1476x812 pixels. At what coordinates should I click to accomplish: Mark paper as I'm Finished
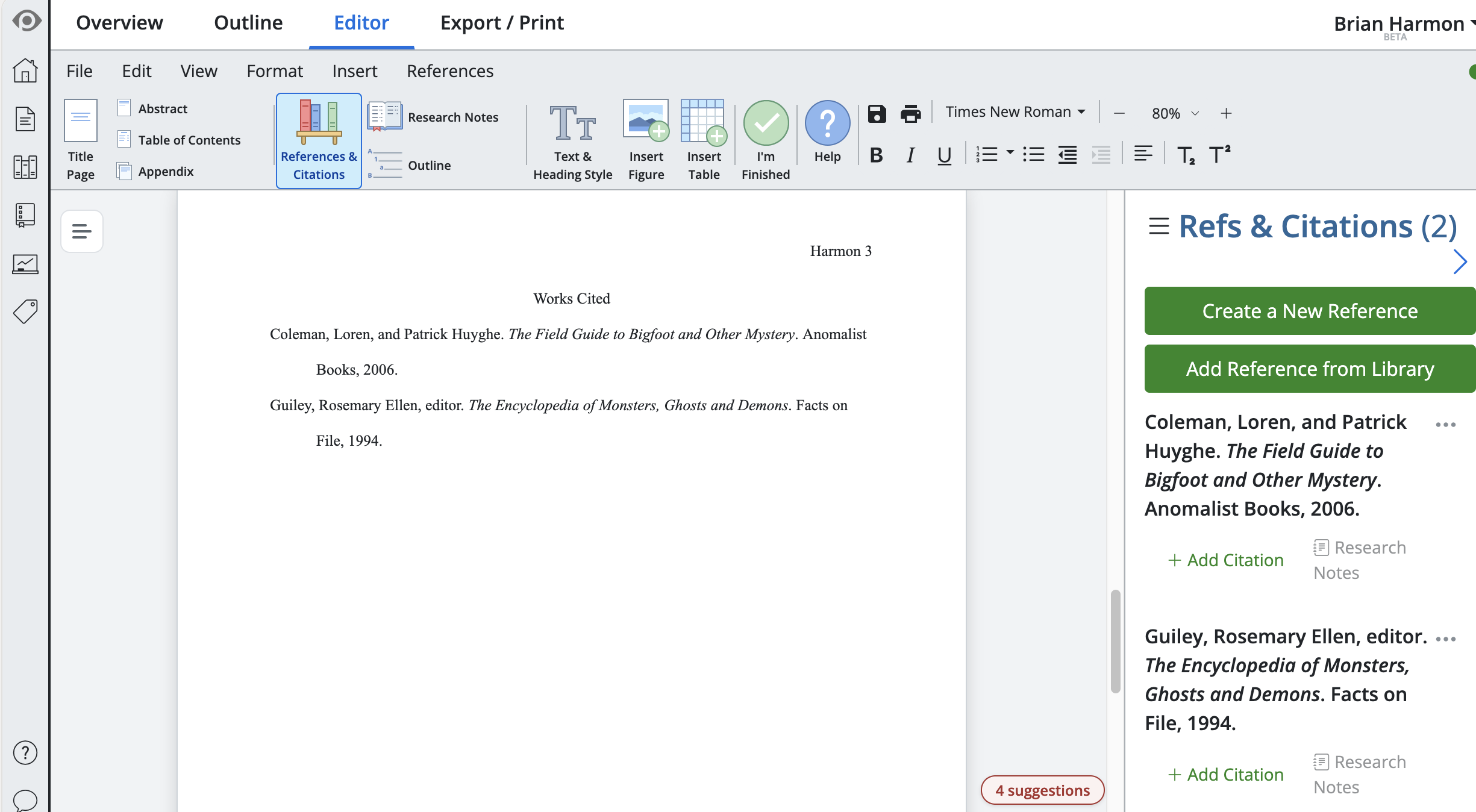[x=766, y=141]
